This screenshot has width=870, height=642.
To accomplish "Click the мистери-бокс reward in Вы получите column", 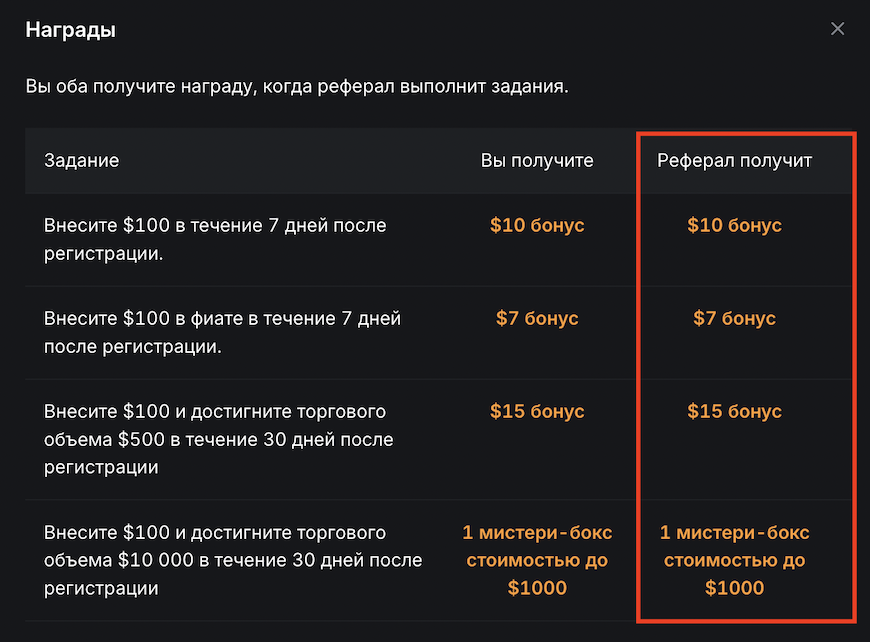I will tap(537, 560).
